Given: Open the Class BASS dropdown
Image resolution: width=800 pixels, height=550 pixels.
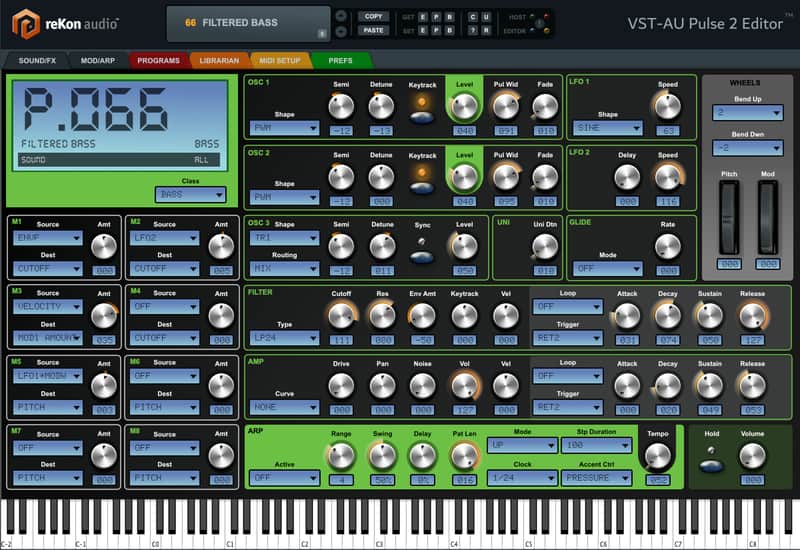Looking at the screenshot, I should coord(190,194).
